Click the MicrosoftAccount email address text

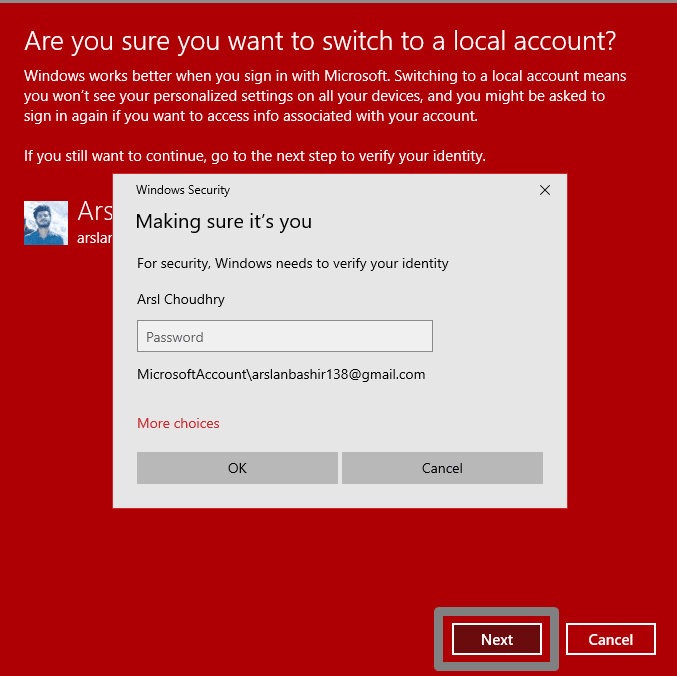(281, 375)
